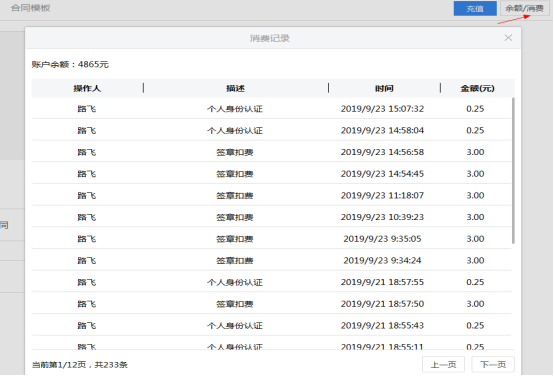Click amount 0.25 in the 15:07:32 row
The width and height of the screenshot is (554, 376).
[x=475, y=109]
